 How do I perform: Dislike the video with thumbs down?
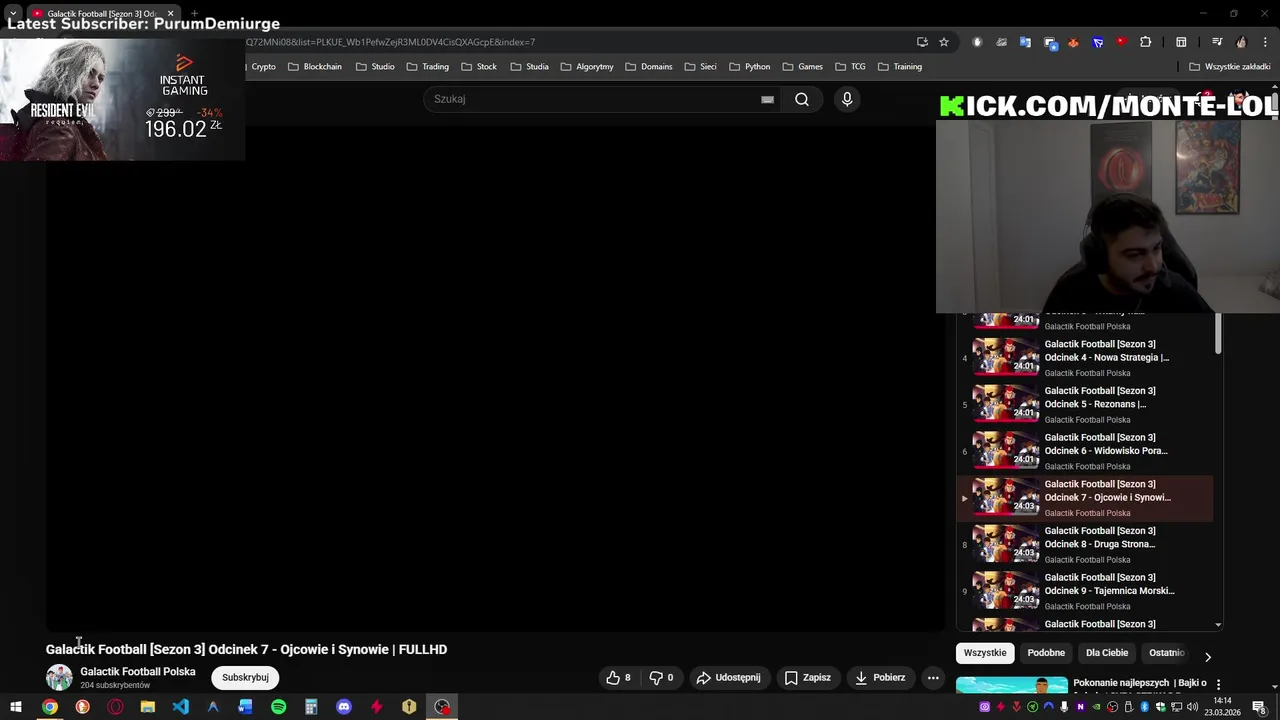point(662,677)
